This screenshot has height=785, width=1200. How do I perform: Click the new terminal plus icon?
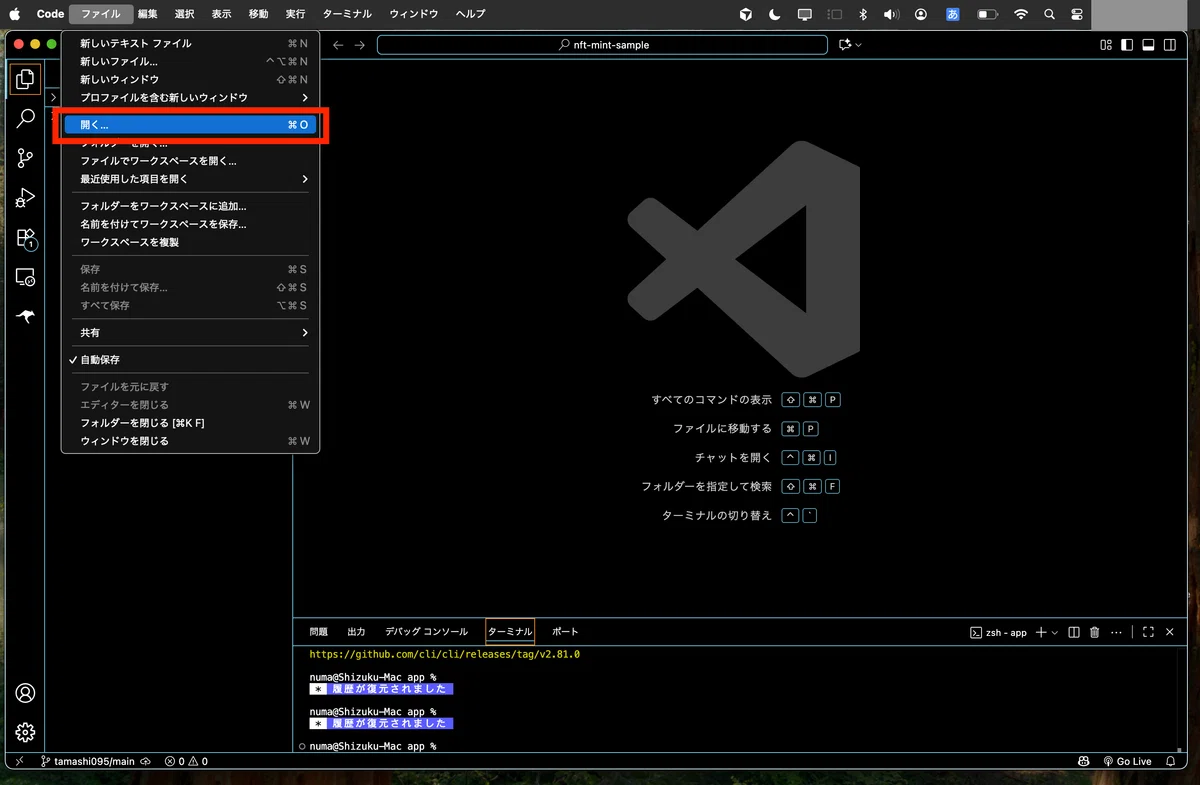tap(1041, 632)
